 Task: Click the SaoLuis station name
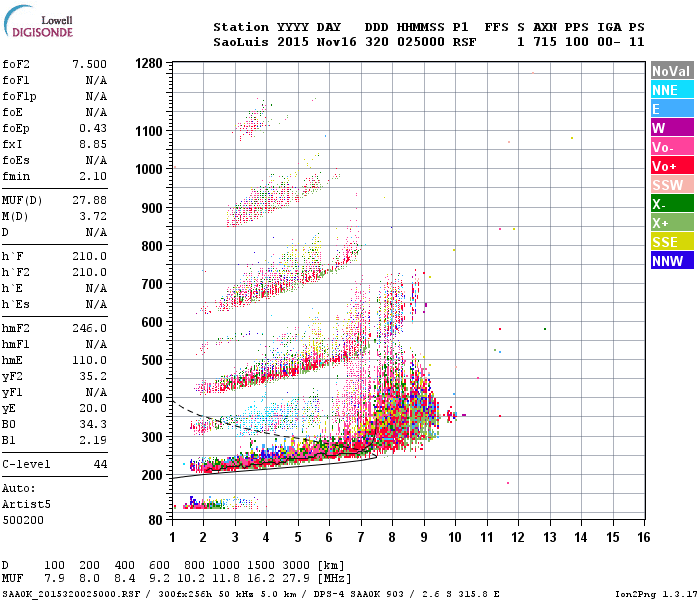[x=241, y=42]
